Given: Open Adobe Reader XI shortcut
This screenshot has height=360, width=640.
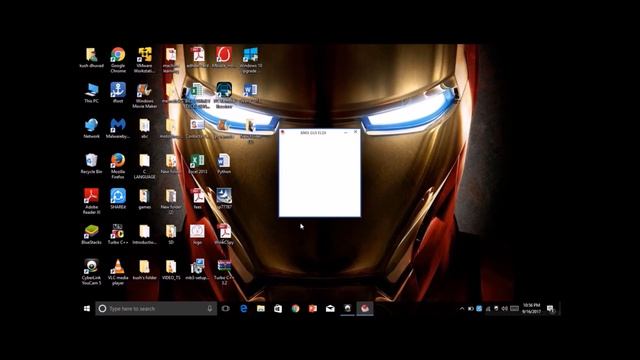Looking at the screenshot, I should [91, 201].
